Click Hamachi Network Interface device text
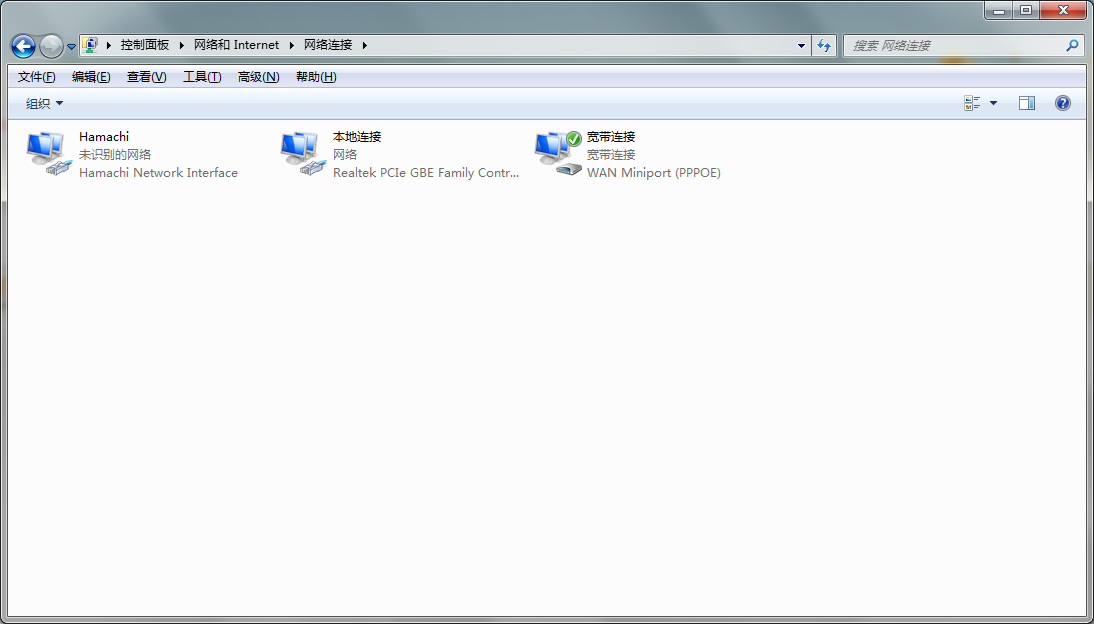Viewport: 1094px width, 624px height. pyautogui.click(x=158, y=172)
